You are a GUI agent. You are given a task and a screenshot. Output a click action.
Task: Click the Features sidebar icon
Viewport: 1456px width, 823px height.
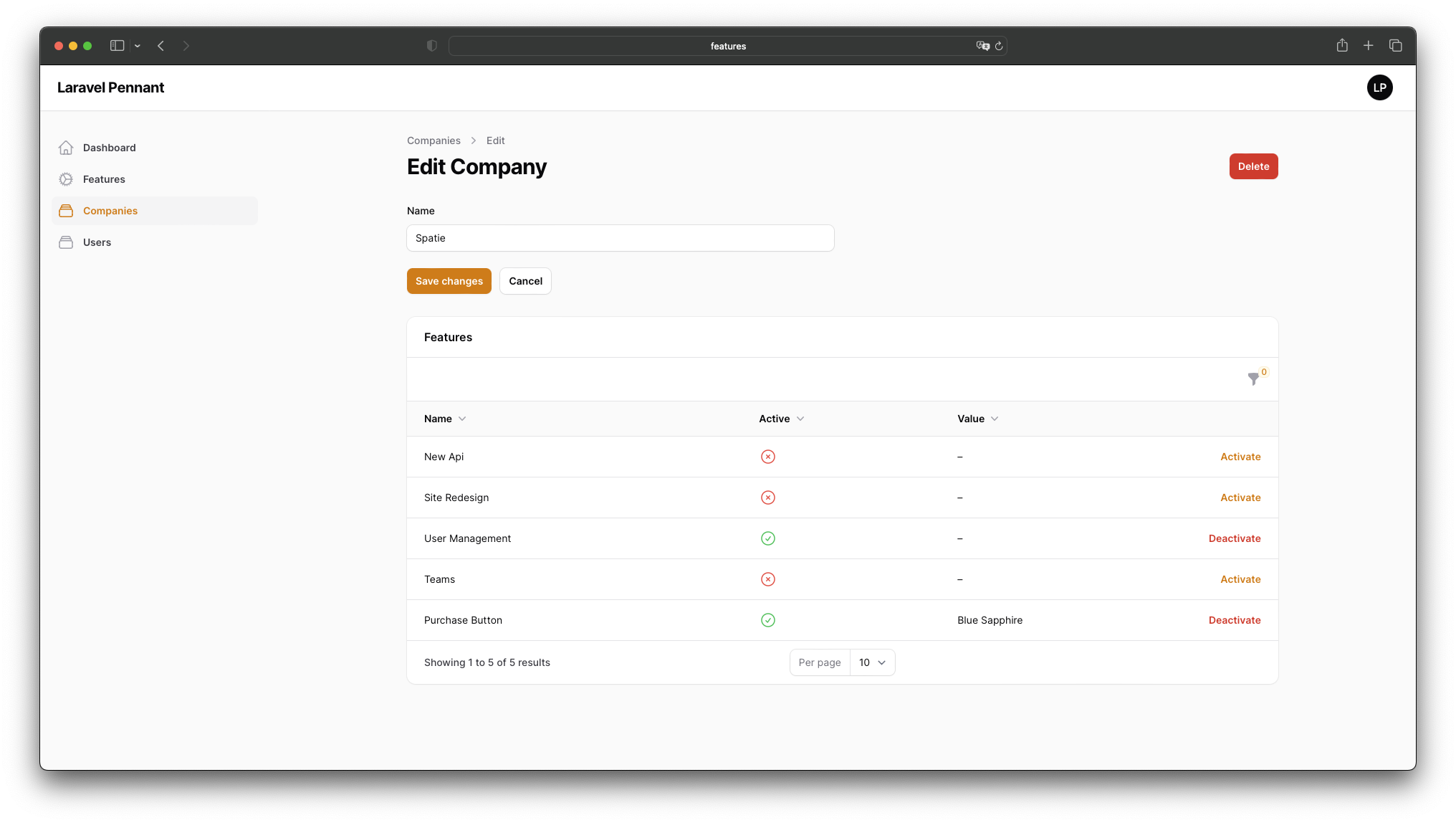[x=66, y=179]
